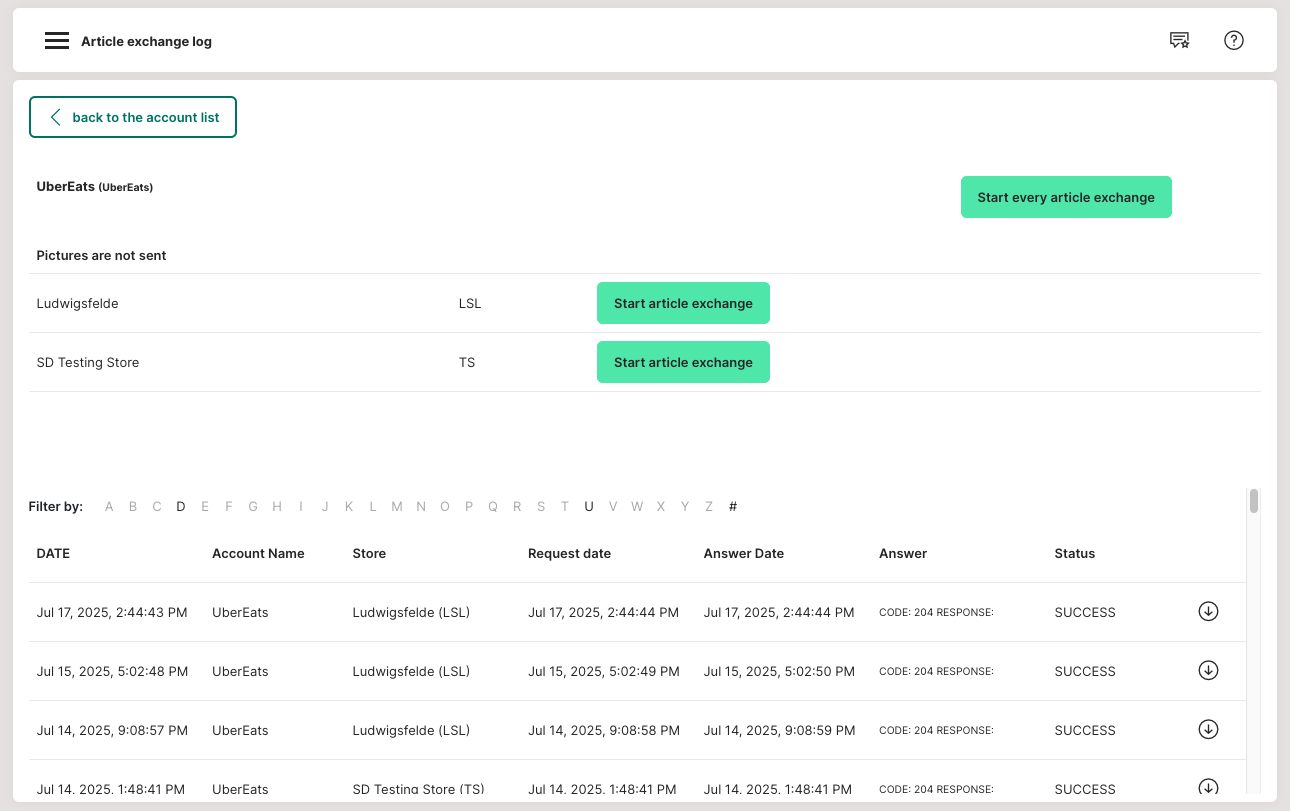Download log entry from Jul 14, 9:08:57 PM
This screenshot has height=811, width=1290.
click(x=1208, y=729)
